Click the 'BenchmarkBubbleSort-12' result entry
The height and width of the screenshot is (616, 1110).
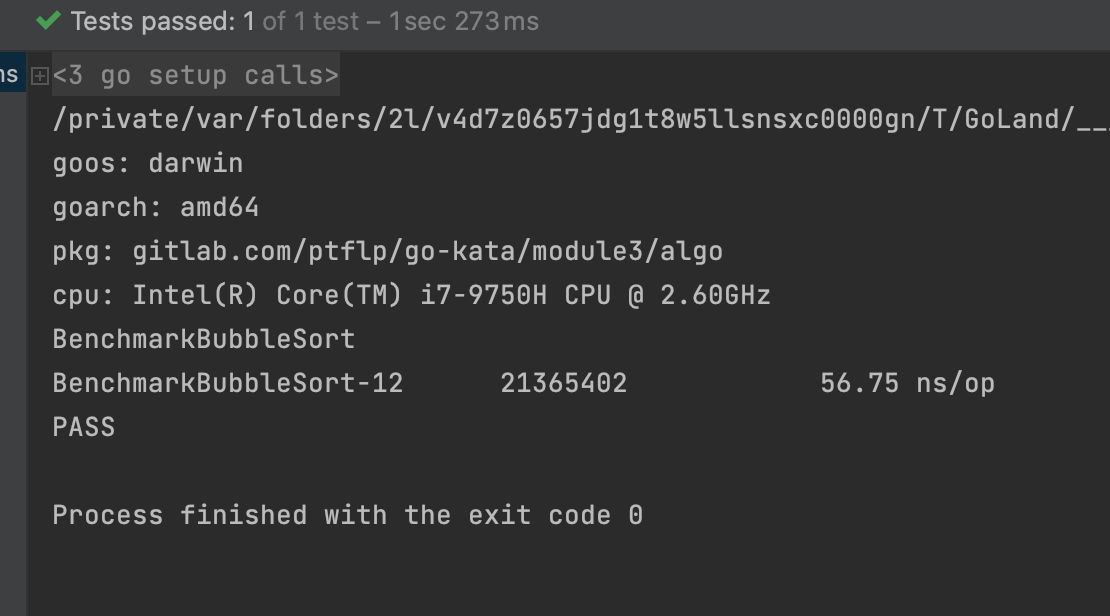[x=227, y=383]
